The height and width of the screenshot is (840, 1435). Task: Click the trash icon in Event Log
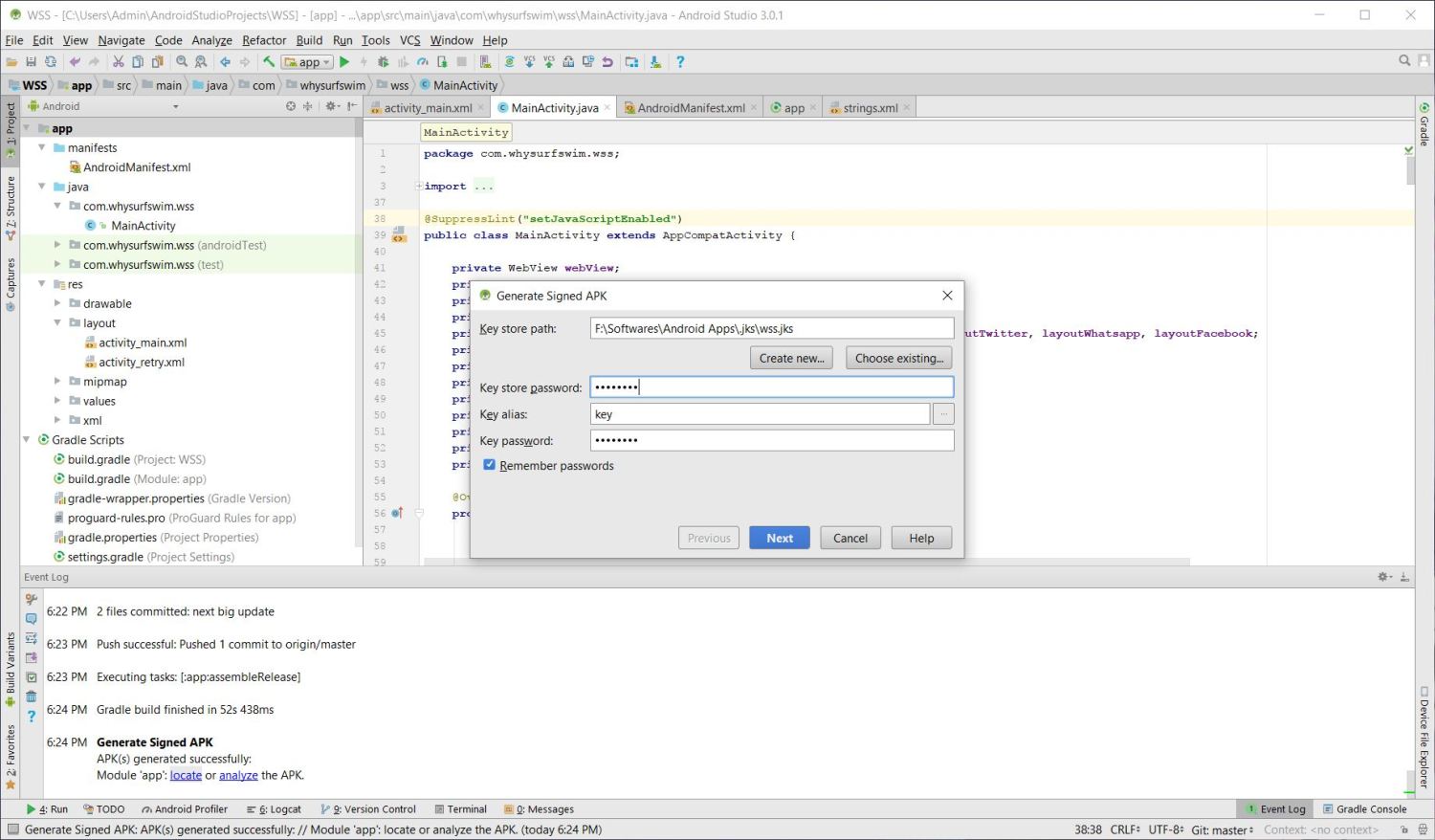31,696
